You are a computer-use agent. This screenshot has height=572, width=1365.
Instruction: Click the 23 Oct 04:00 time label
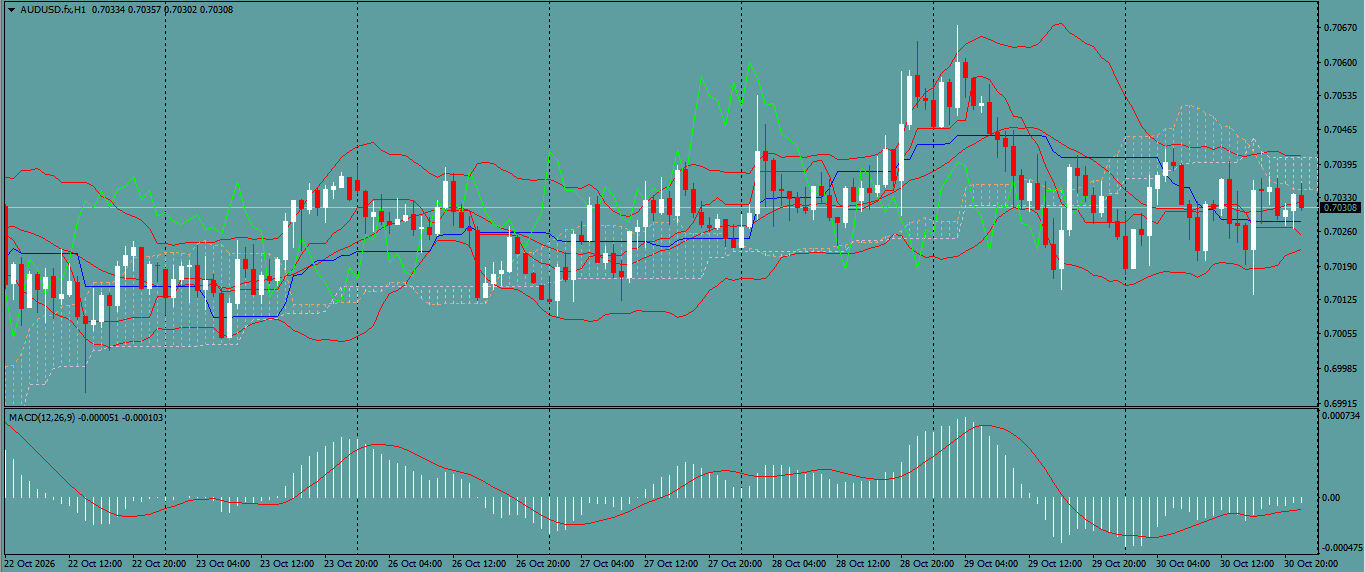[x=223, y=564]
